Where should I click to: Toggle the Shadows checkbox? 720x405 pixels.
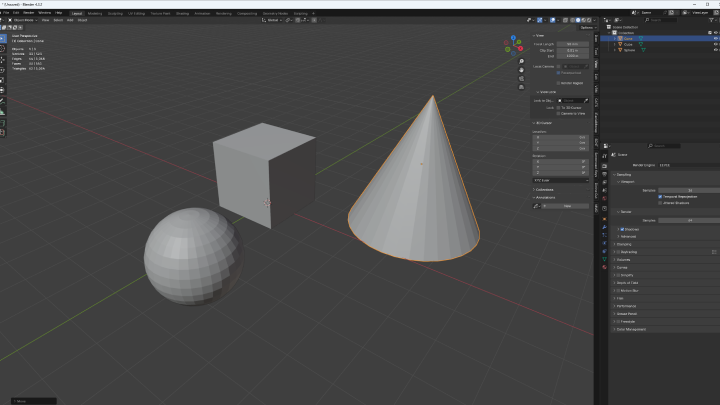click(622, 229)
